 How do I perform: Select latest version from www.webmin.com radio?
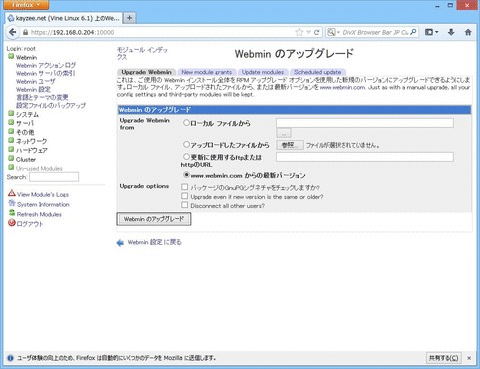(187, 175)
